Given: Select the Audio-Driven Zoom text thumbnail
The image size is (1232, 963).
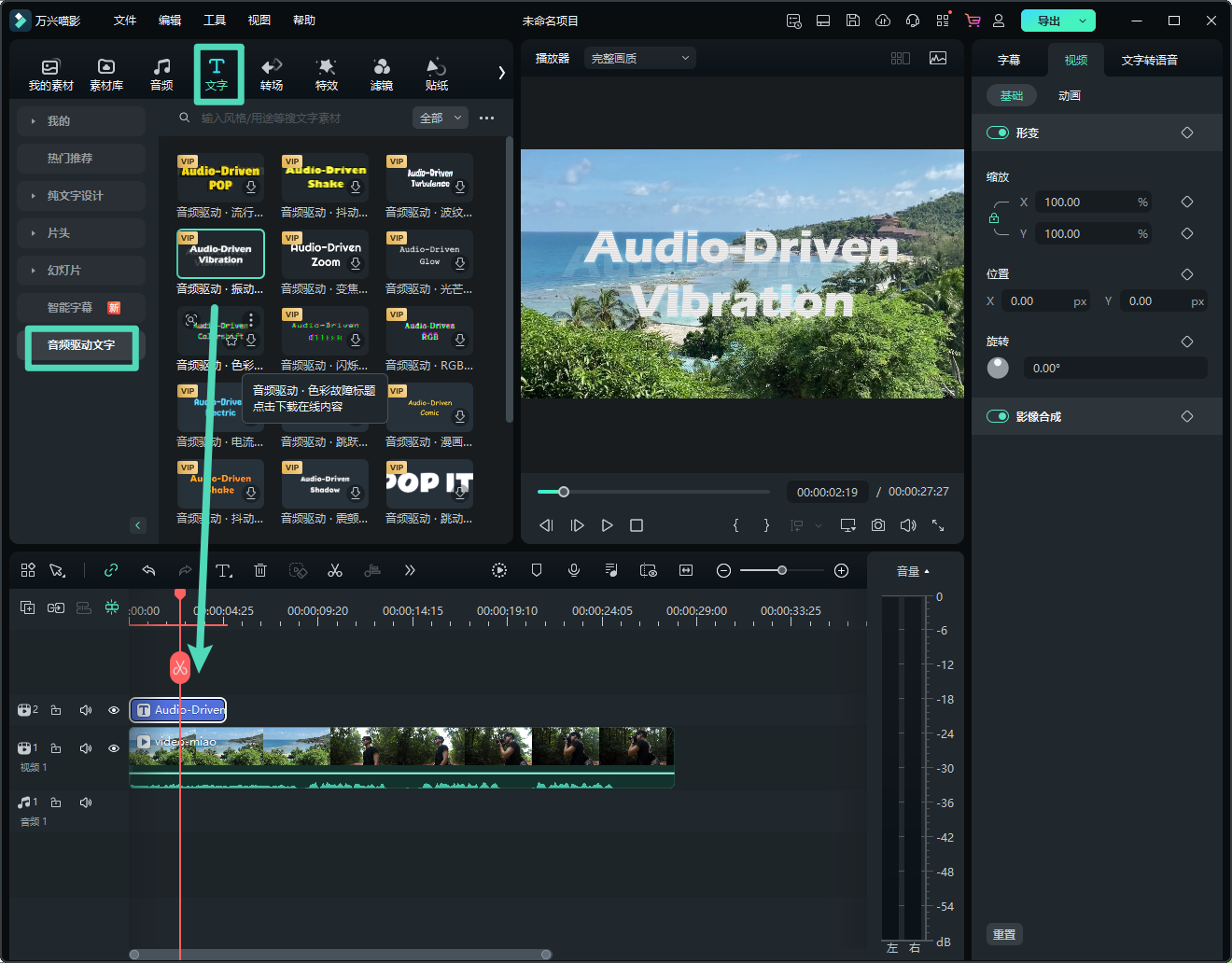Looking at the screenshot, I should coord(325,254).
